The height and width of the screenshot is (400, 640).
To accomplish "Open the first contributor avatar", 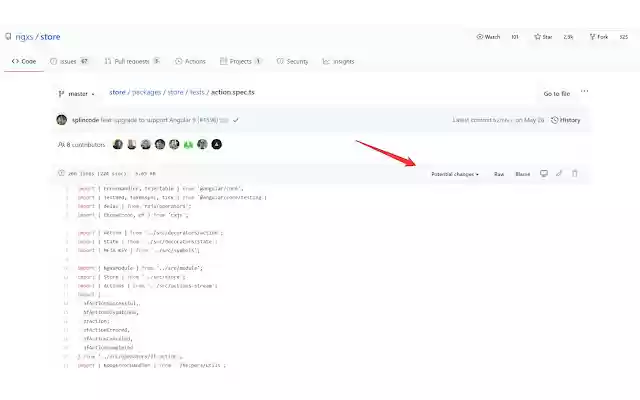I will click(x=118, y=144).
